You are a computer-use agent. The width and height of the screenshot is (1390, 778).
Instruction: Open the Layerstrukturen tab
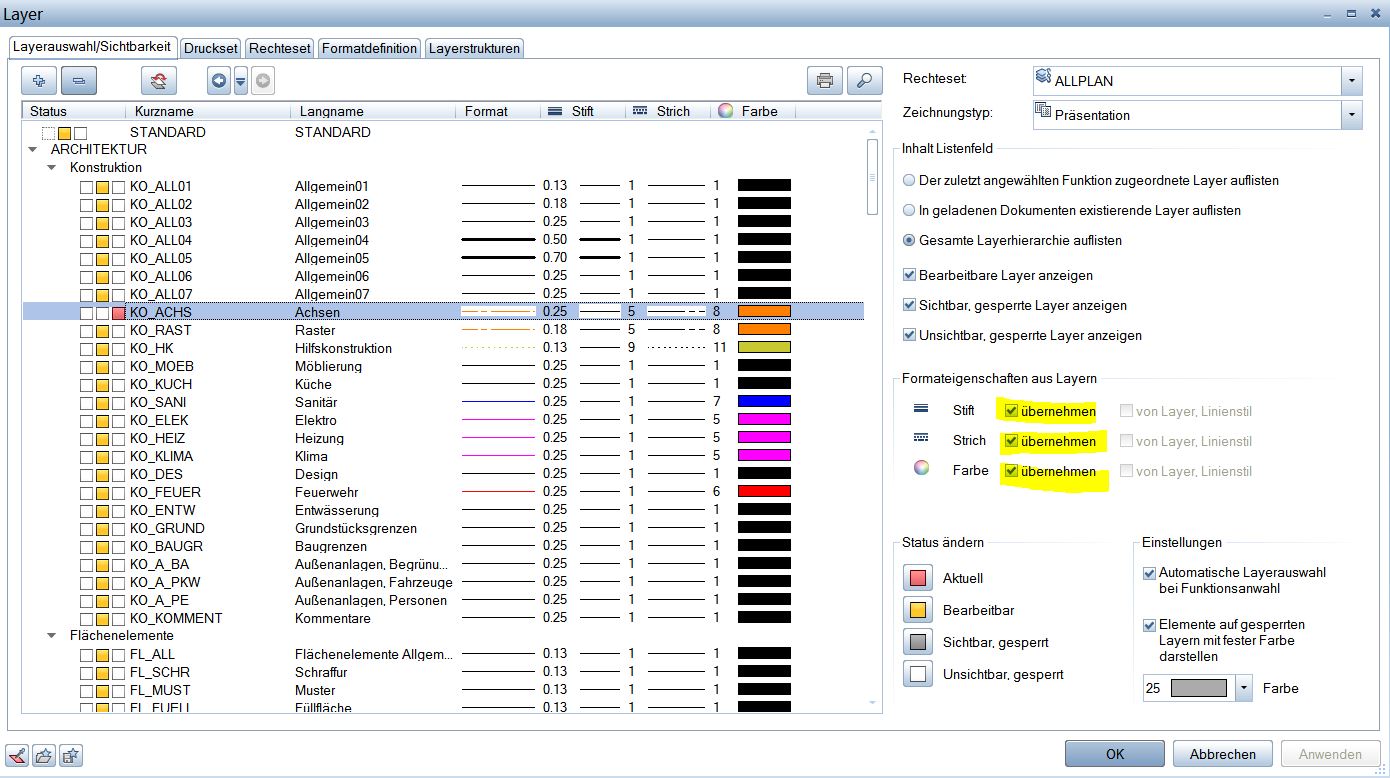474,48
